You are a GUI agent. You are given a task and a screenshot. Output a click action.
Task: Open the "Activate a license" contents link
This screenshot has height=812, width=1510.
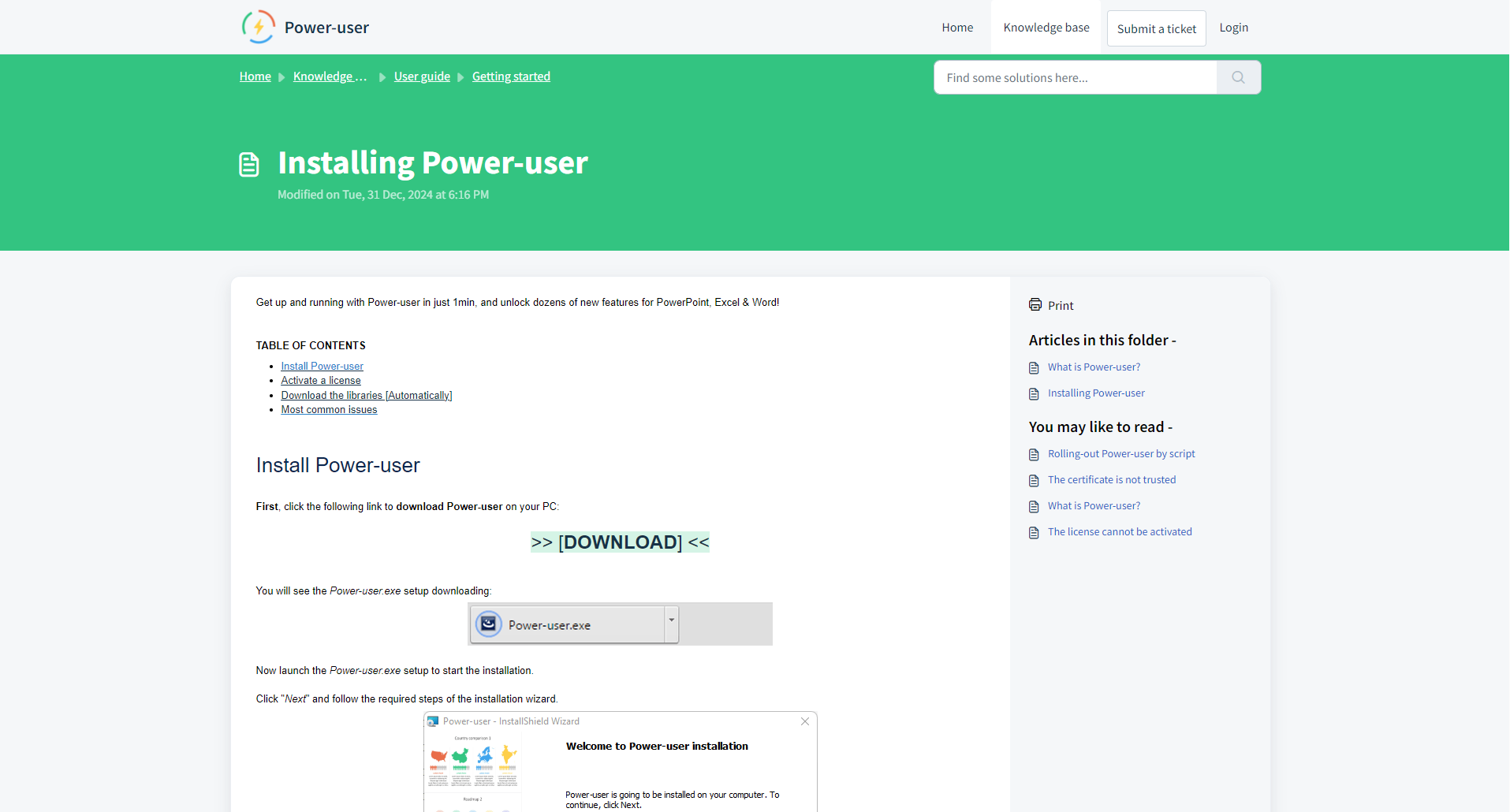coord(320,380)
